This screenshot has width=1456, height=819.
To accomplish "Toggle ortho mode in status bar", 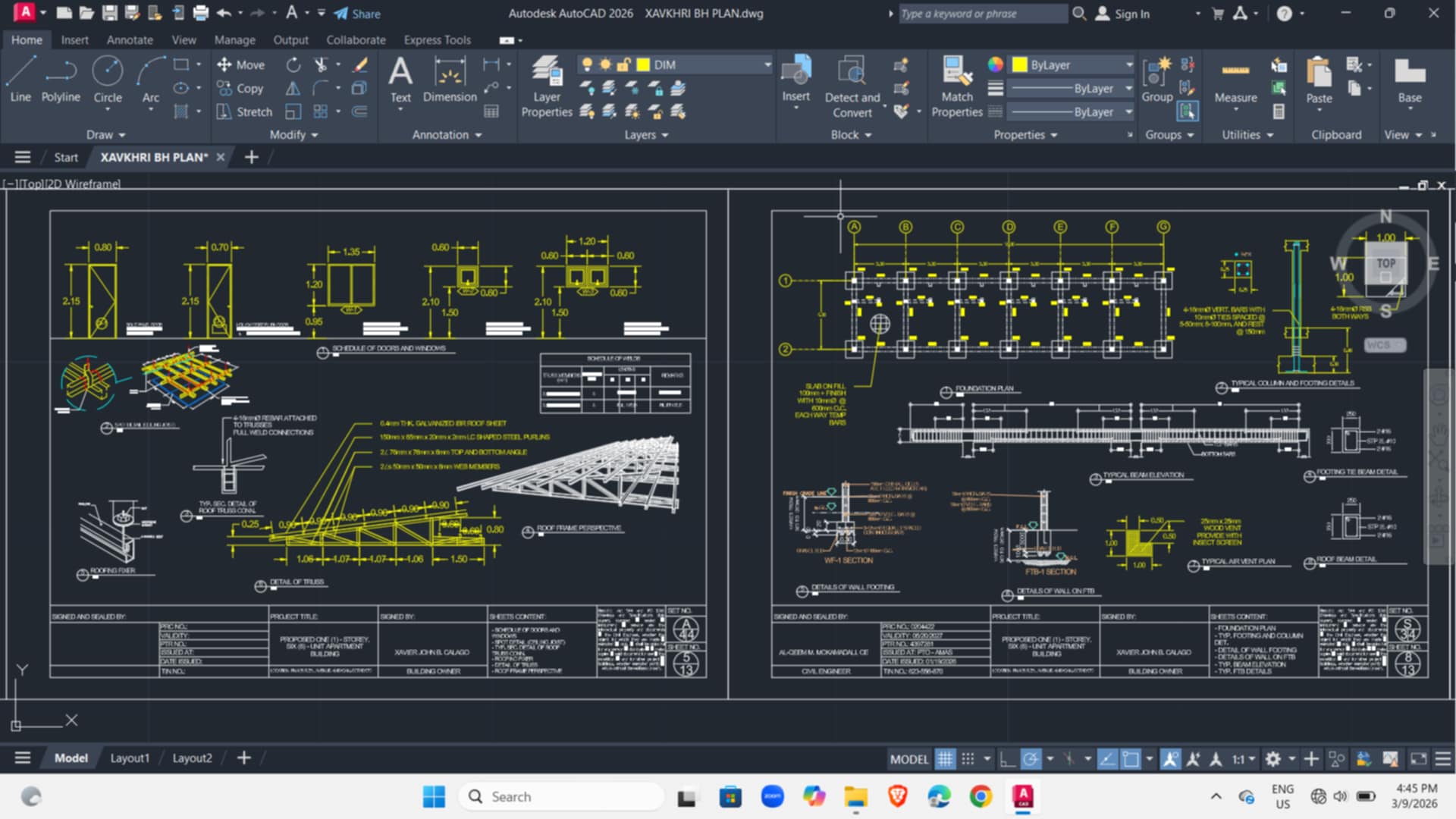I will click(1007, 758).
